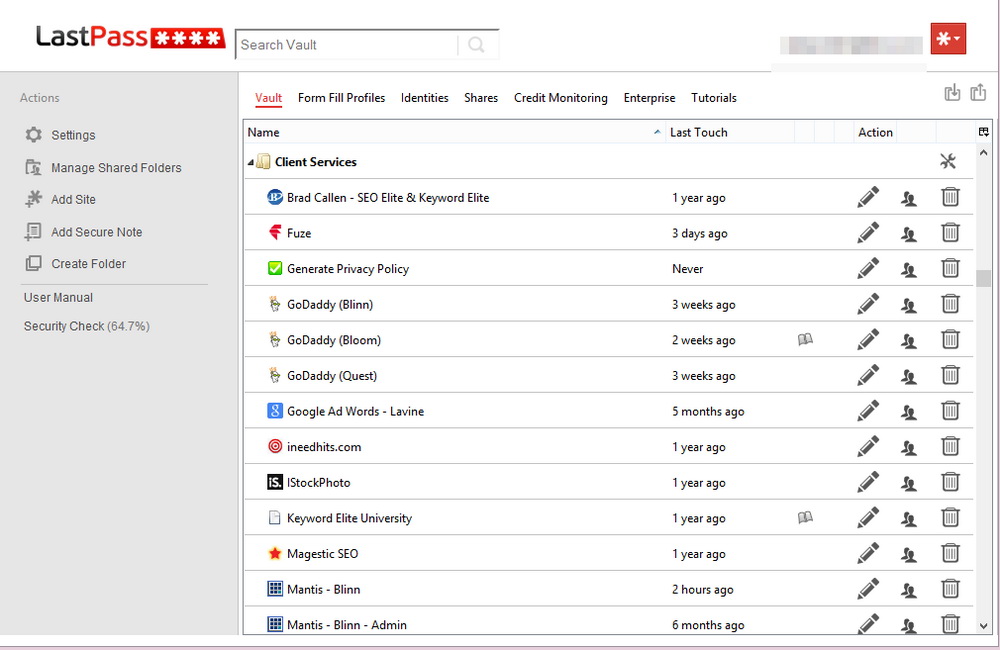Viewport: 1000px width, 650px height.
Task: Select the IStockPhoto entry name
Action: click(318, 483)
